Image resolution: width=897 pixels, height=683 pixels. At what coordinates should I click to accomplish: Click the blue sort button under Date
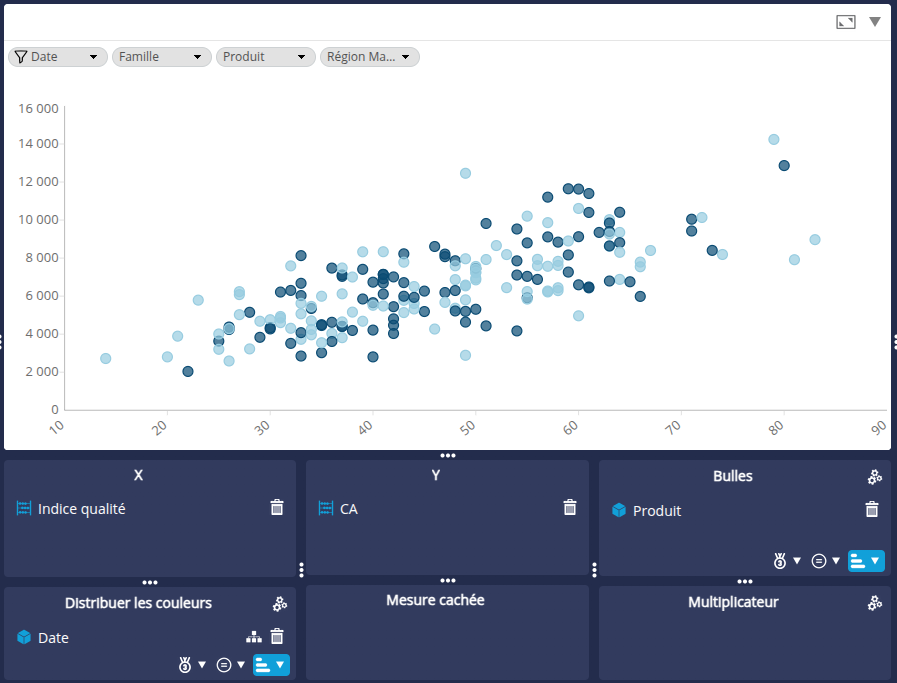pyautogui.click(x=271, y=665)
